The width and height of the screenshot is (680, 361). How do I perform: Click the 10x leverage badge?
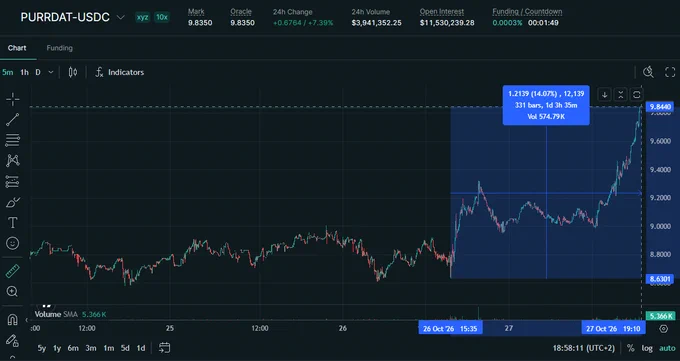162,17
